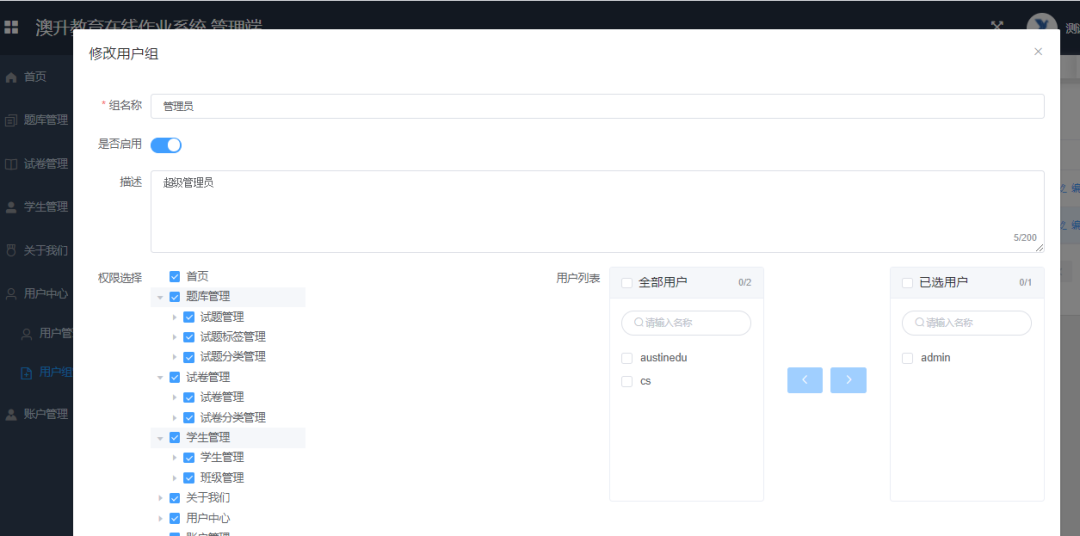1080x536 pixels.
Task: Uncheck the 试题分类管理 checkbox
Action: pos(189,357)
